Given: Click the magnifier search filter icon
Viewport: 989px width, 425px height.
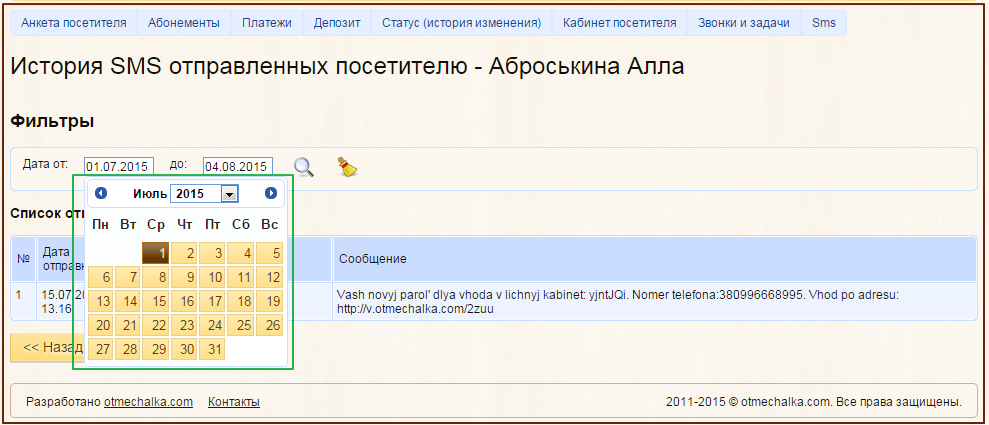Looking at the screenshot, I should (x=303, y=167).
